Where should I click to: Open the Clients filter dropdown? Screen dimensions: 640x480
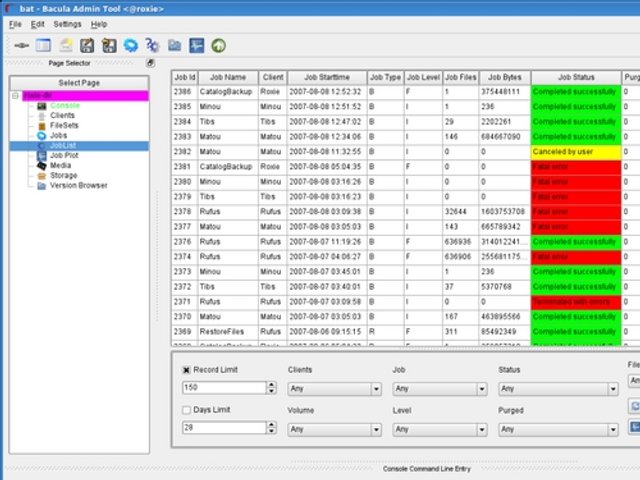(334, 389)
